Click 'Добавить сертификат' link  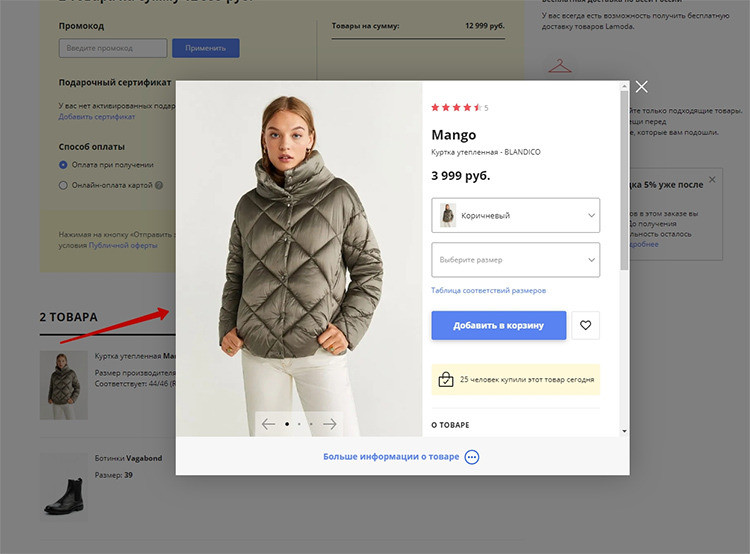click(x=96, y=117)
